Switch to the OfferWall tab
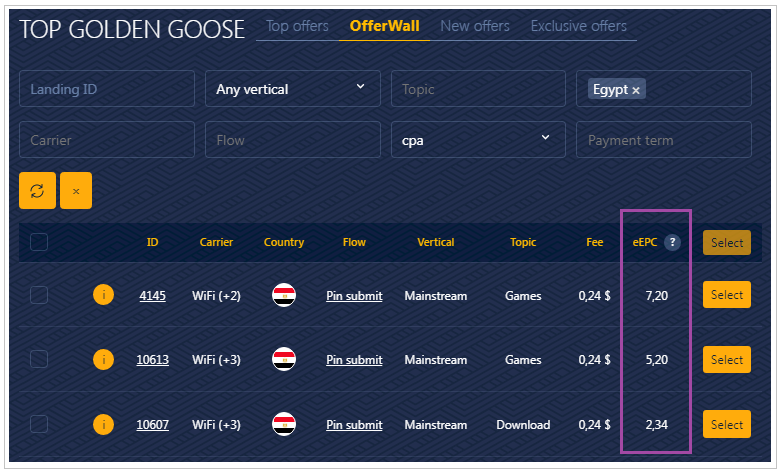 pos(385,26)
